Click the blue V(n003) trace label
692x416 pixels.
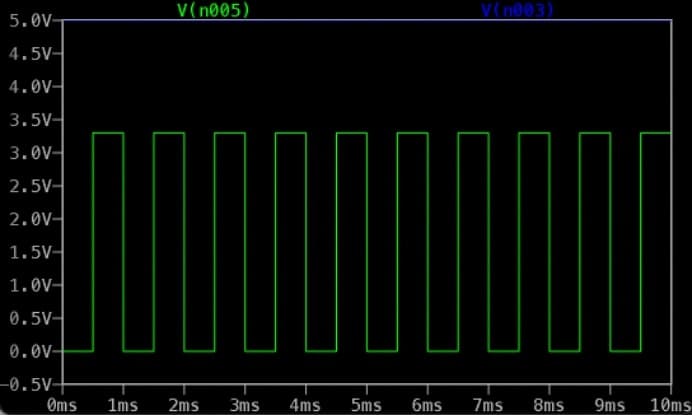click(x=518, y=10)
